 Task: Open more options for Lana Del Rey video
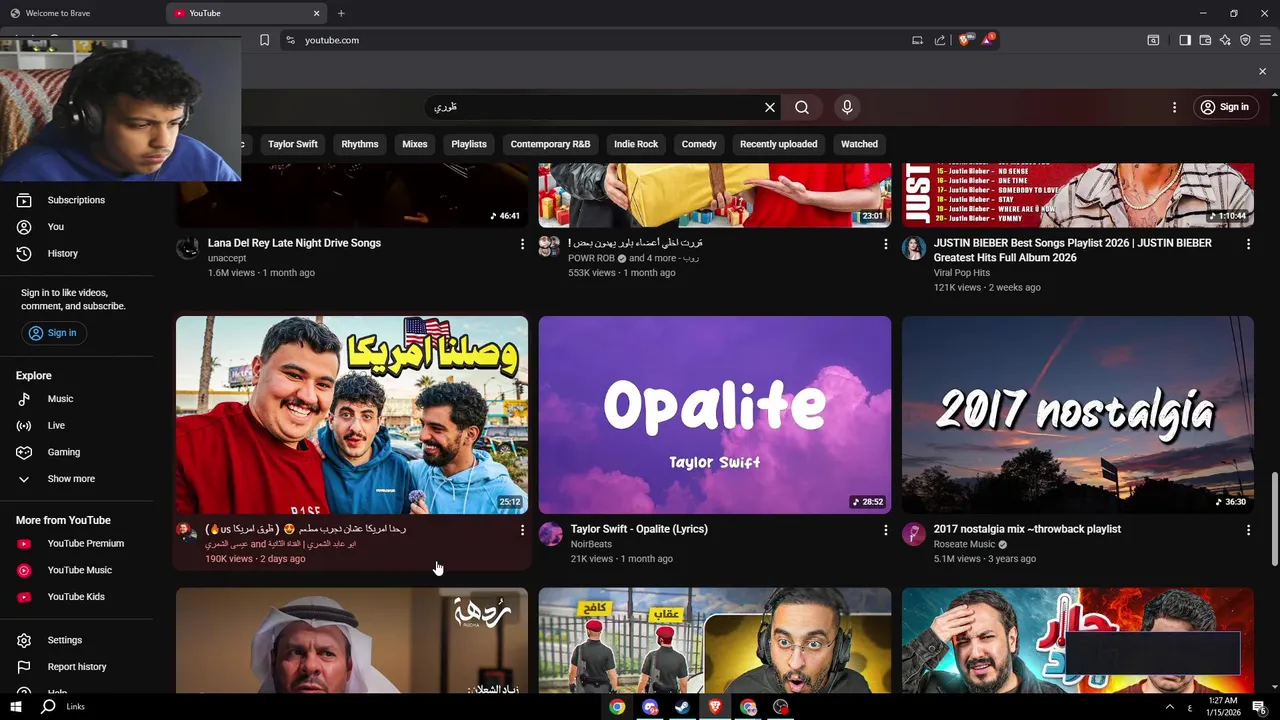tap(522, 244)
